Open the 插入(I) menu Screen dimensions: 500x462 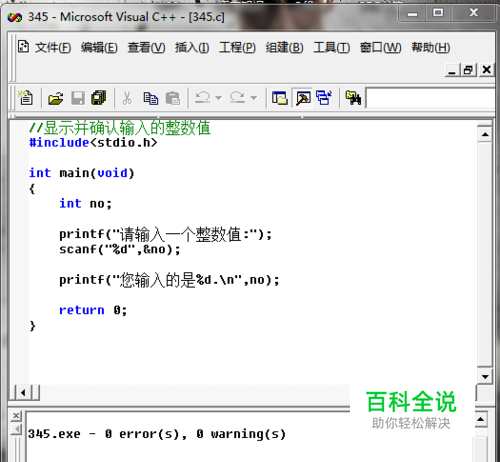click(x=192, y=48)
